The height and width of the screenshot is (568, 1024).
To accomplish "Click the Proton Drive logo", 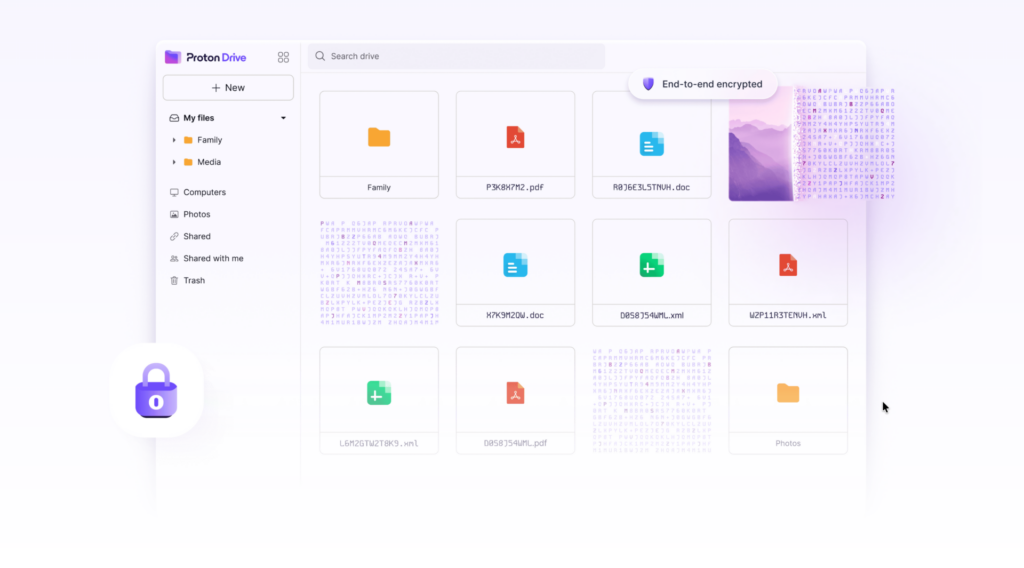I will (205, 57).
